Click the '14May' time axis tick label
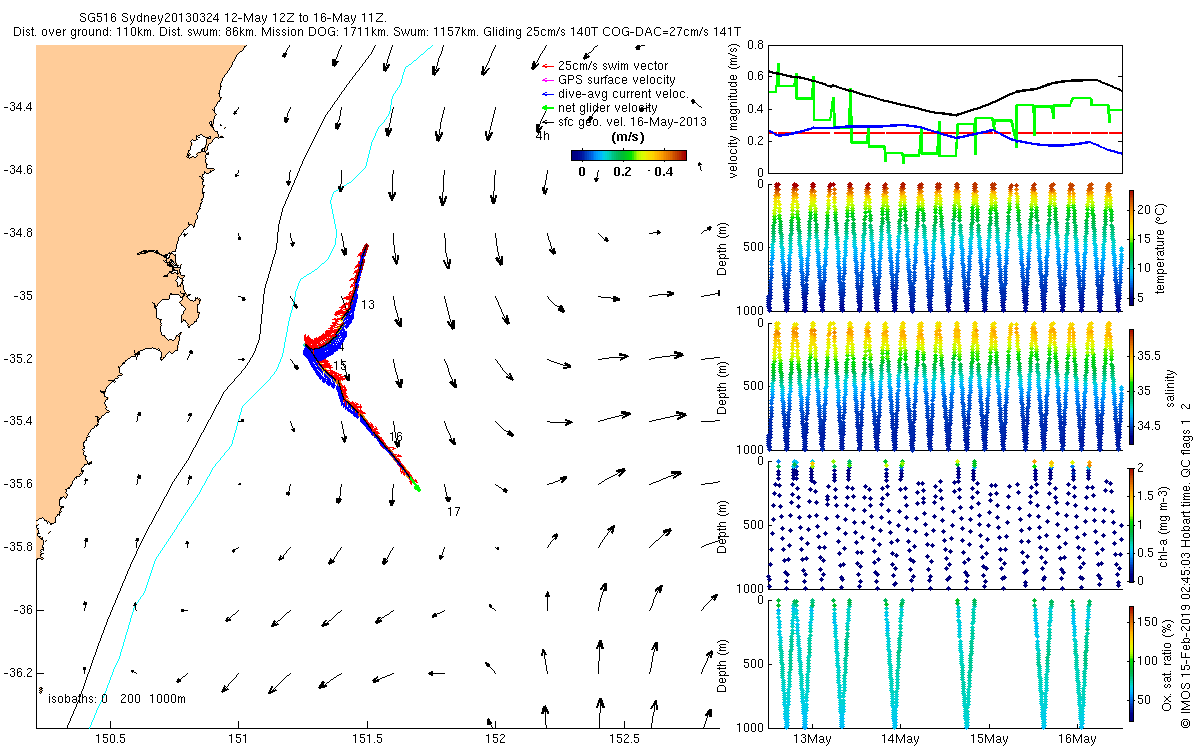1200x750 pixels. tap(900, 739)
